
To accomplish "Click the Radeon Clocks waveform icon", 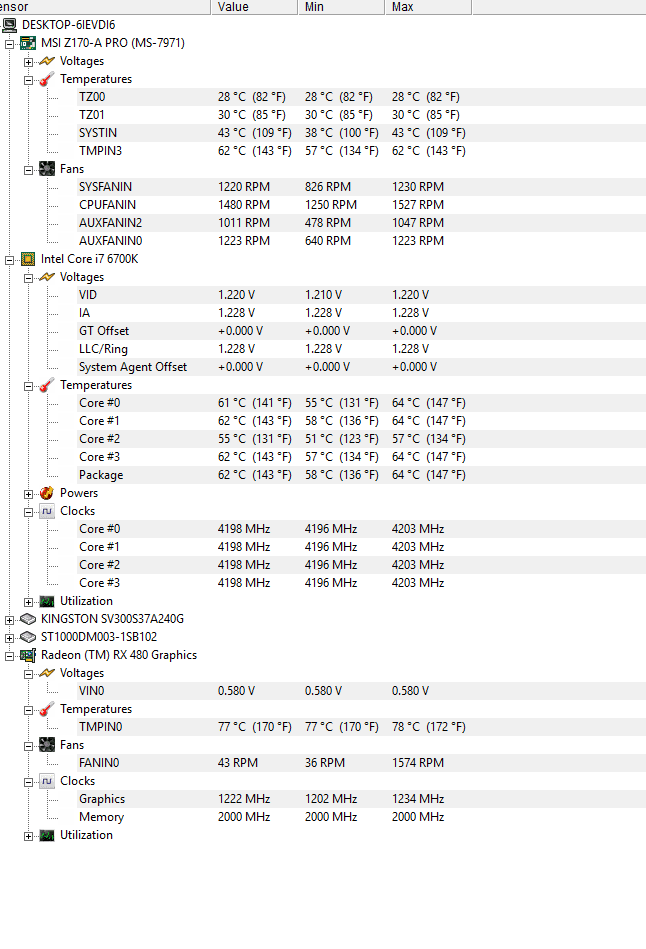I will point(47,781).
